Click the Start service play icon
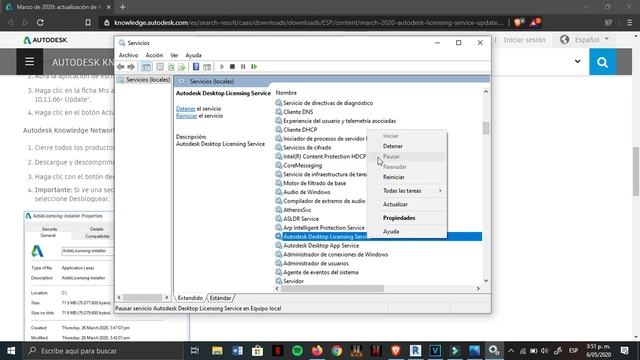 (x=222, y=67)
